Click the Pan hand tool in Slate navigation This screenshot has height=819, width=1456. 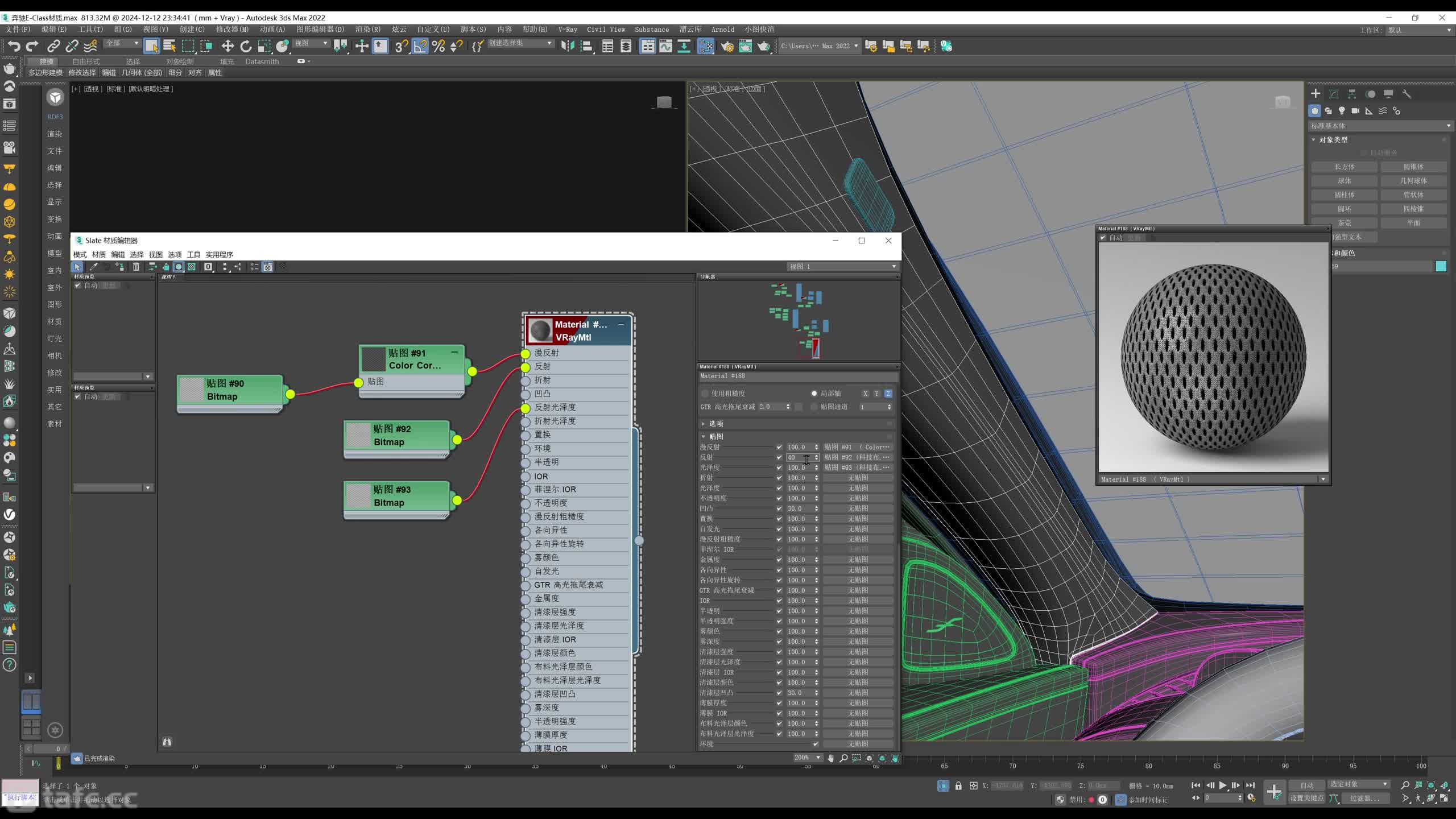pyautogui.click(x=830, y=758)
